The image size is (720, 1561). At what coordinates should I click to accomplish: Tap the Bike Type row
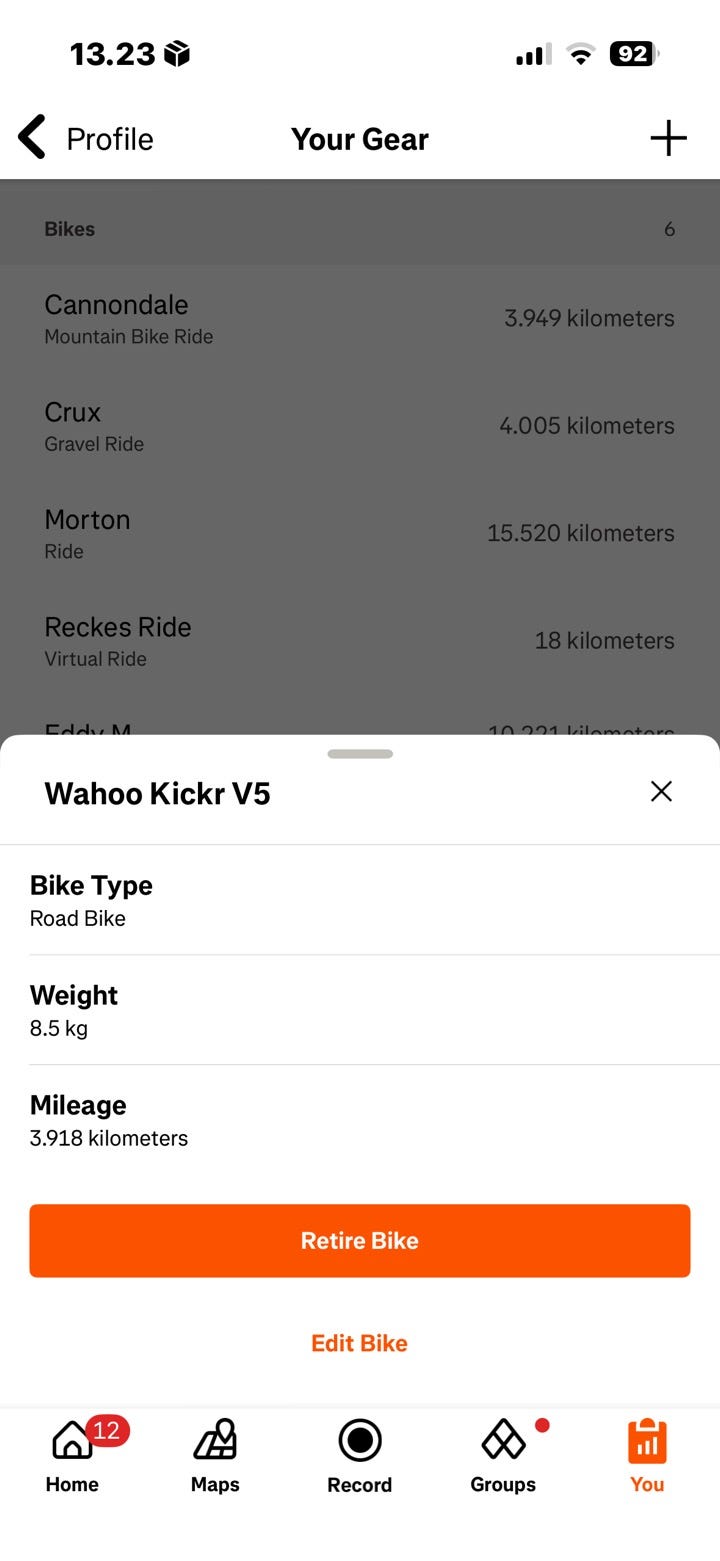[x=360, y=900]
